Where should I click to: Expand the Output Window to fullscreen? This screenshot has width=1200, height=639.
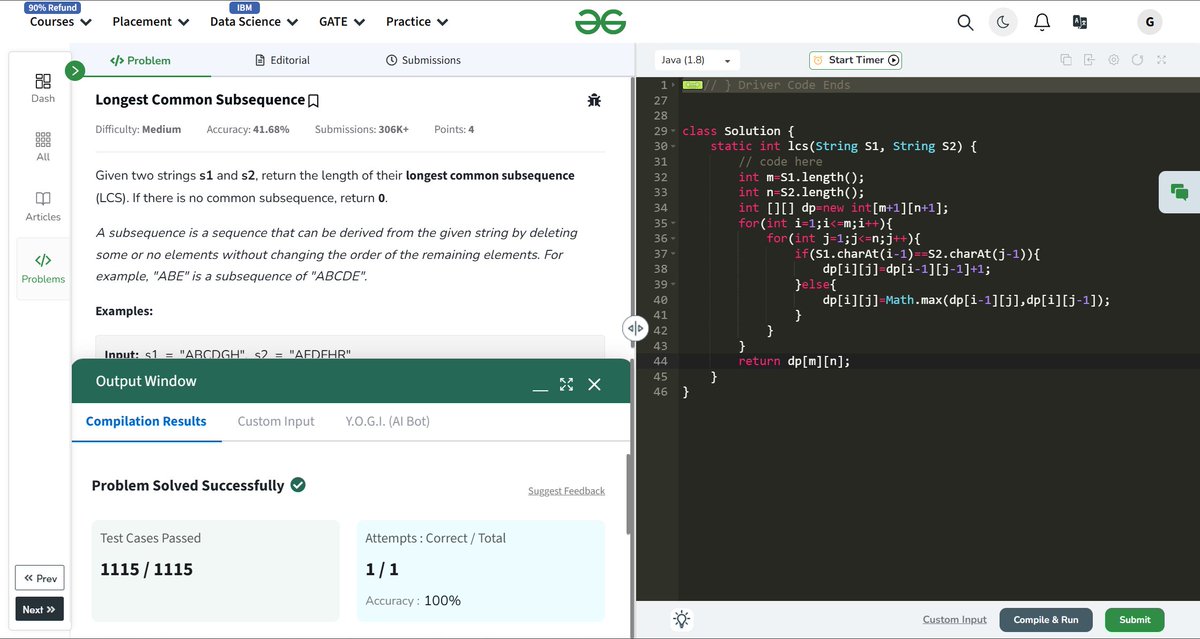567,384
